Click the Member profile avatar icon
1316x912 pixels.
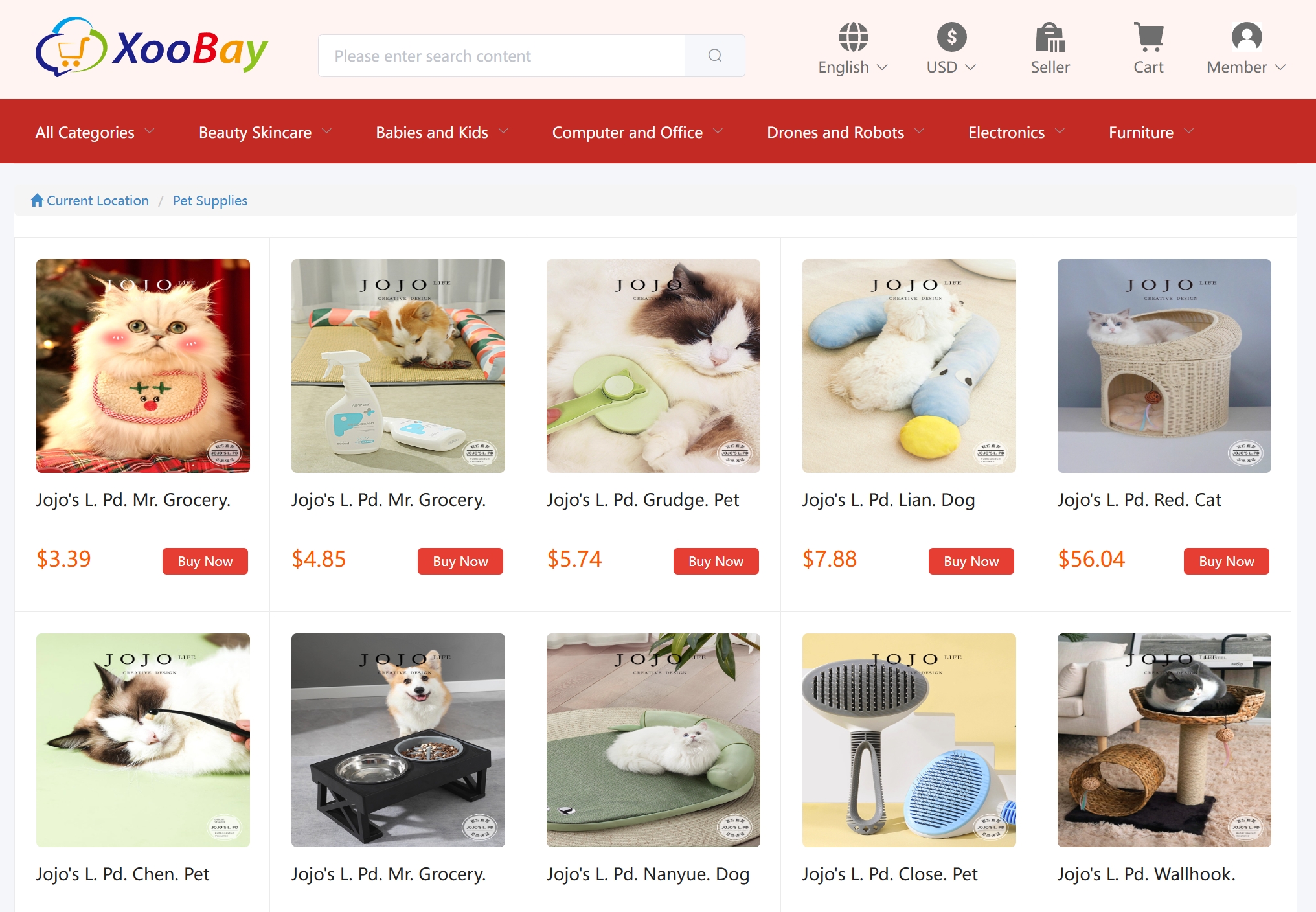pos(1246,37)
